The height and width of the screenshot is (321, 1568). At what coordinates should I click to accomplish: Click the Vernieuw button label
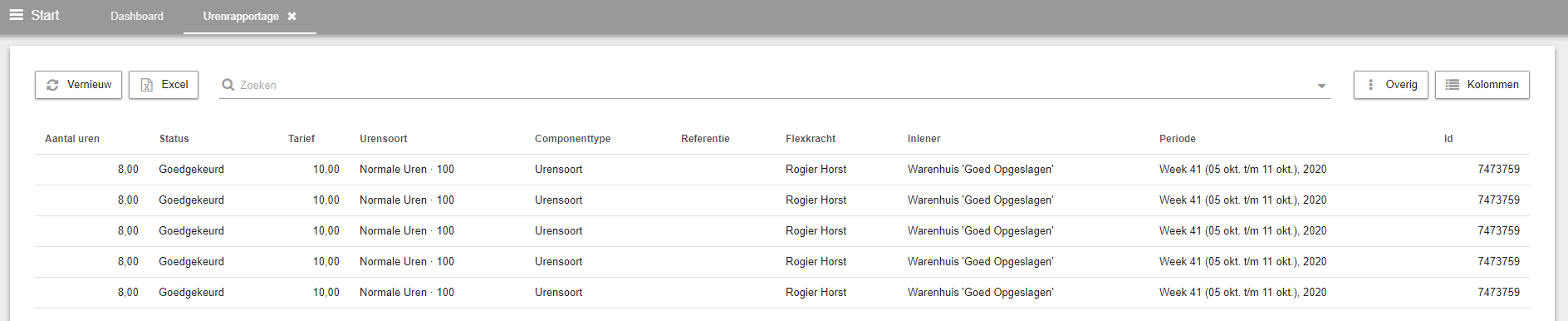coord(89,85)
